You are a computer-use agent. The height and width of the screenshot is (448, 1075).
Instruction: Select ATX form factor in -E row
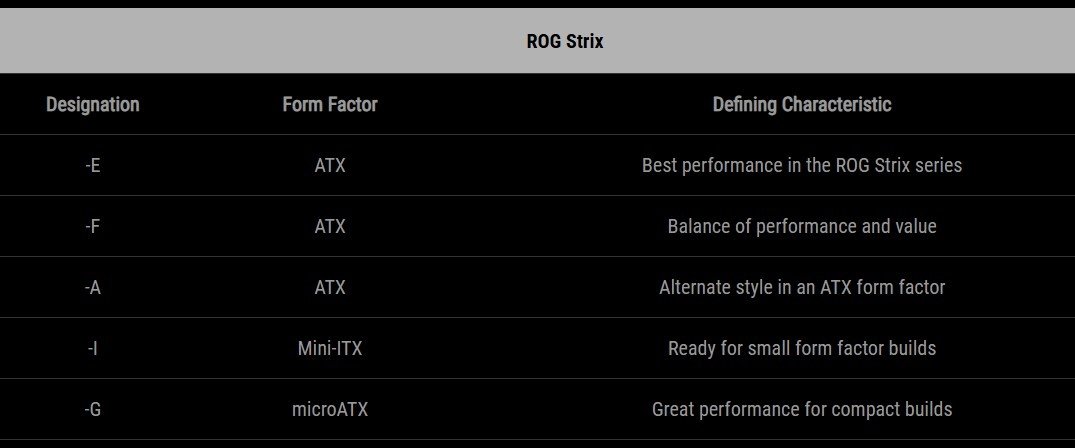330,165
